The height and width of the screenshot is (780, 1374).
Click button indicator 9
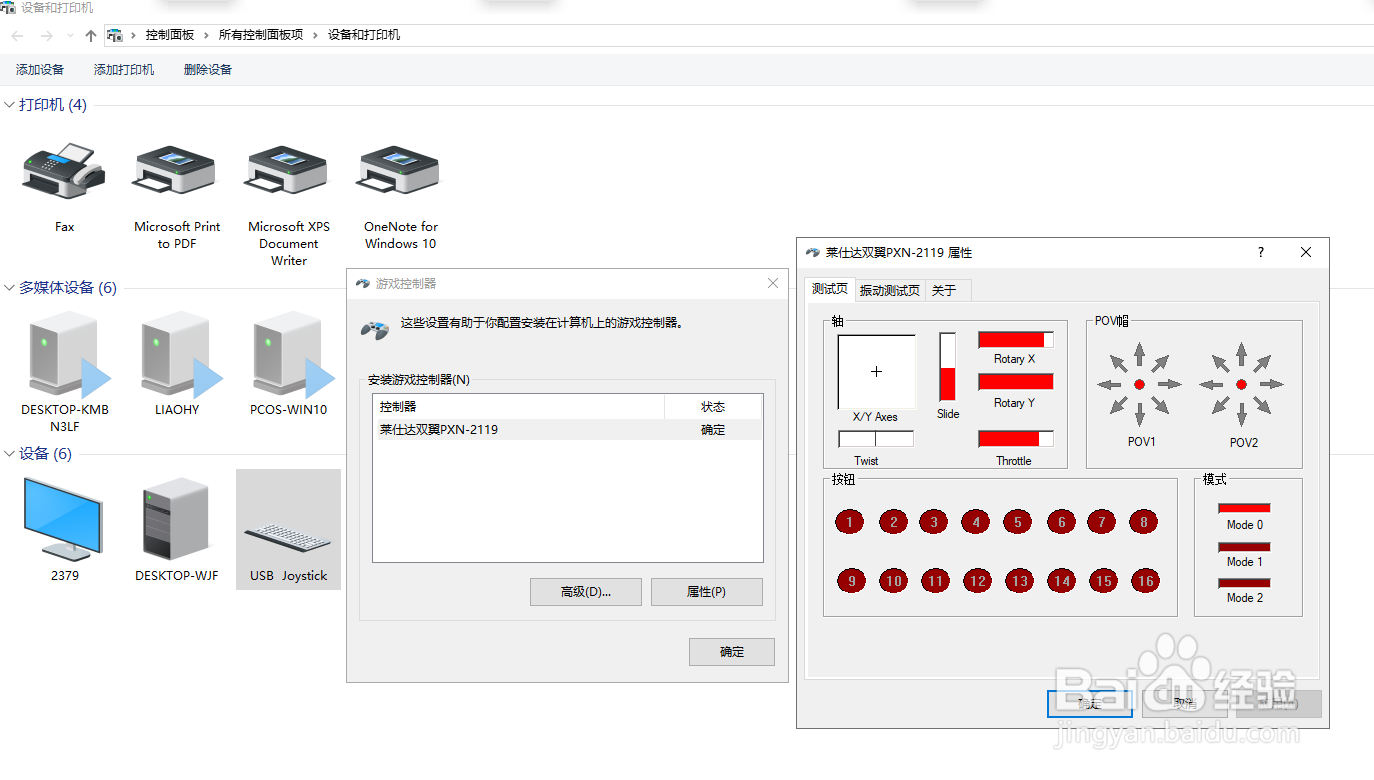coord(850,580)
